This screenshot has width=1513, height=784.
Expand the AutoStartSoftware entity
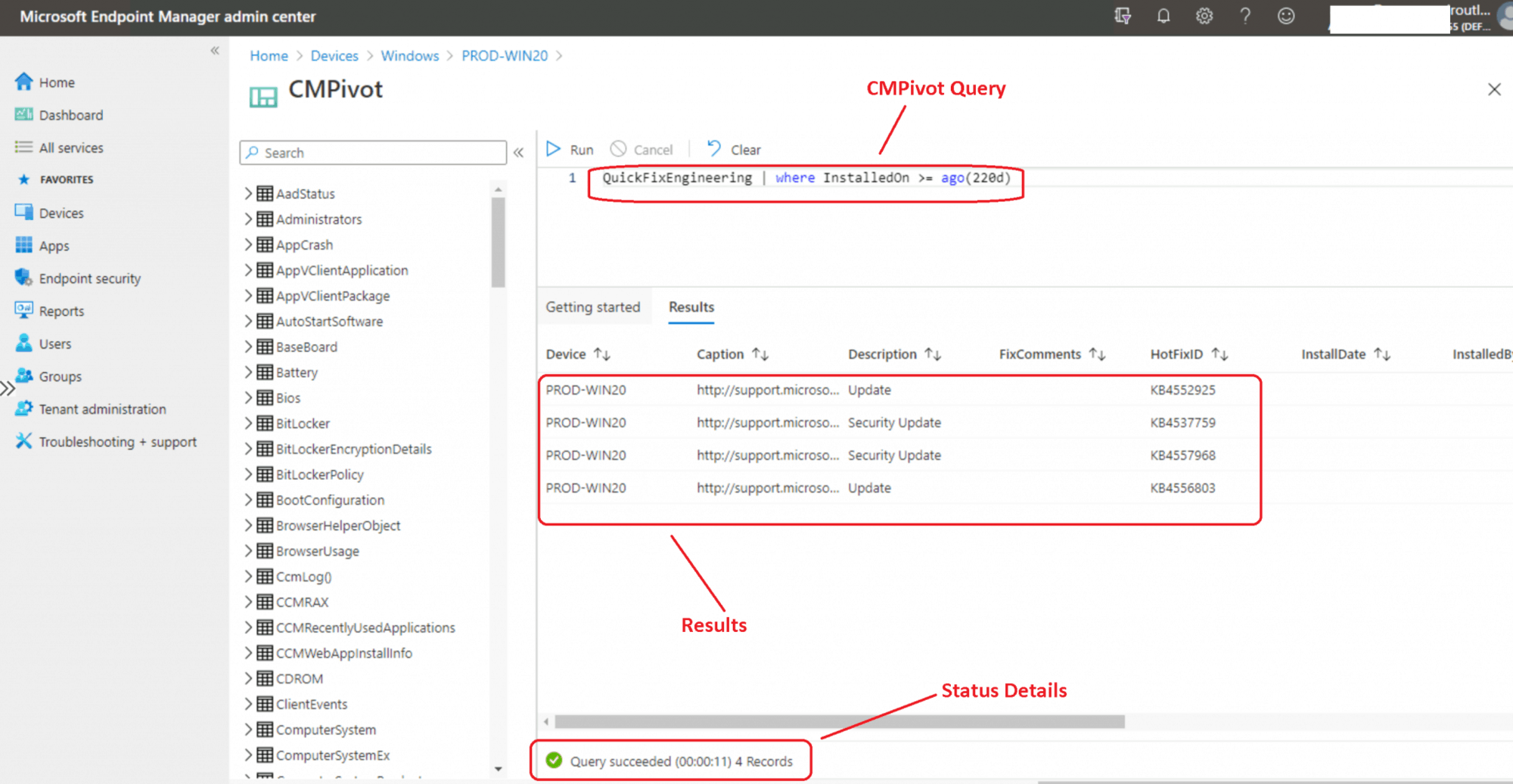[x=248, y=321]
